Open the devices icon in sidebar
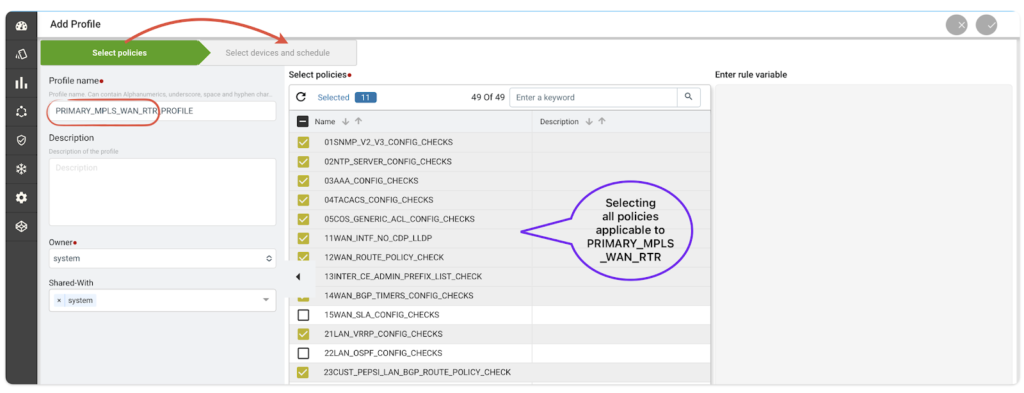Viewport: 1024px width, 393px height. (22, 55)
